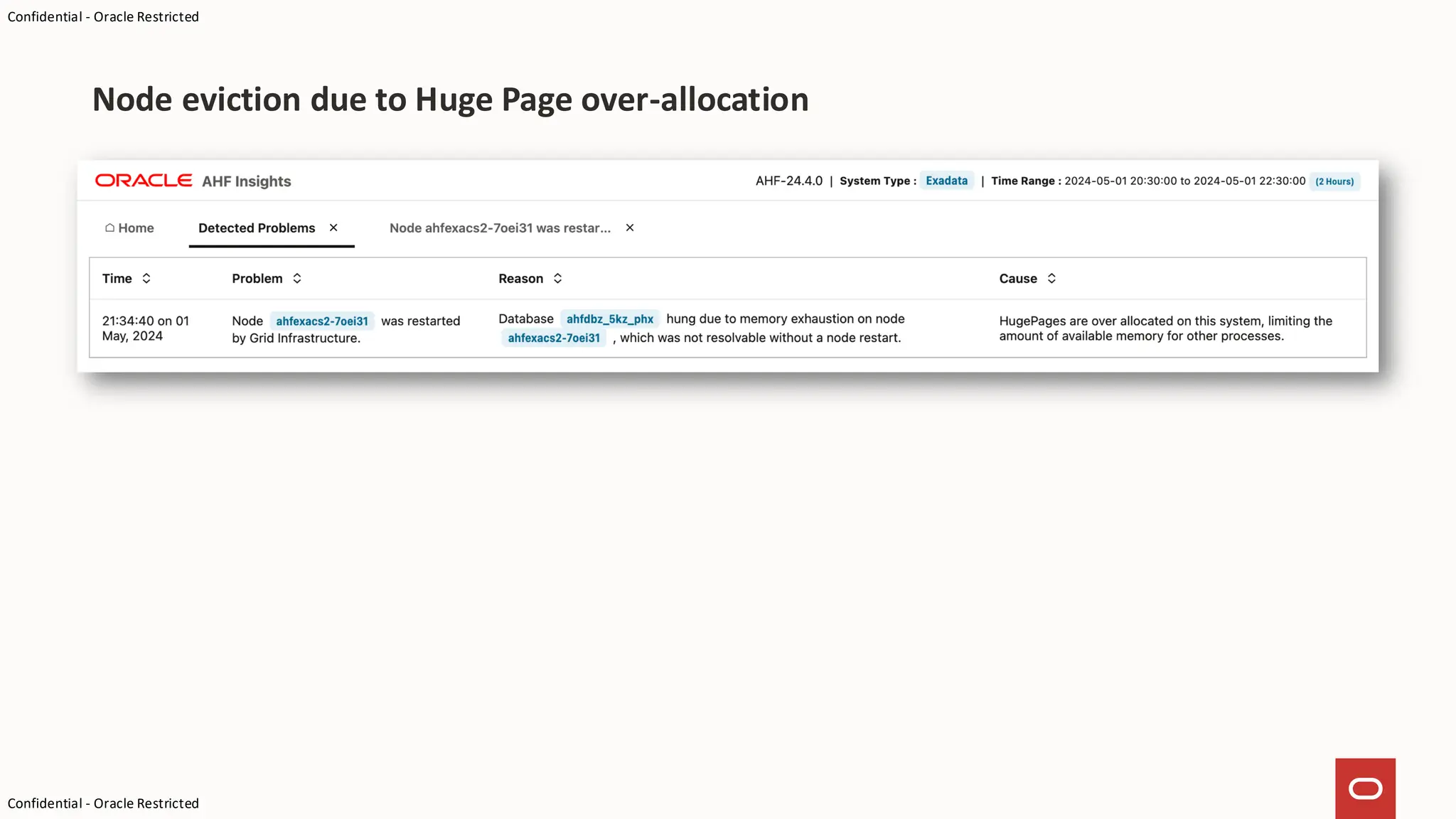Click the Time column header label
Image resolution: width=1456 pixels, height=819 pixels.
tap(117, 279)
